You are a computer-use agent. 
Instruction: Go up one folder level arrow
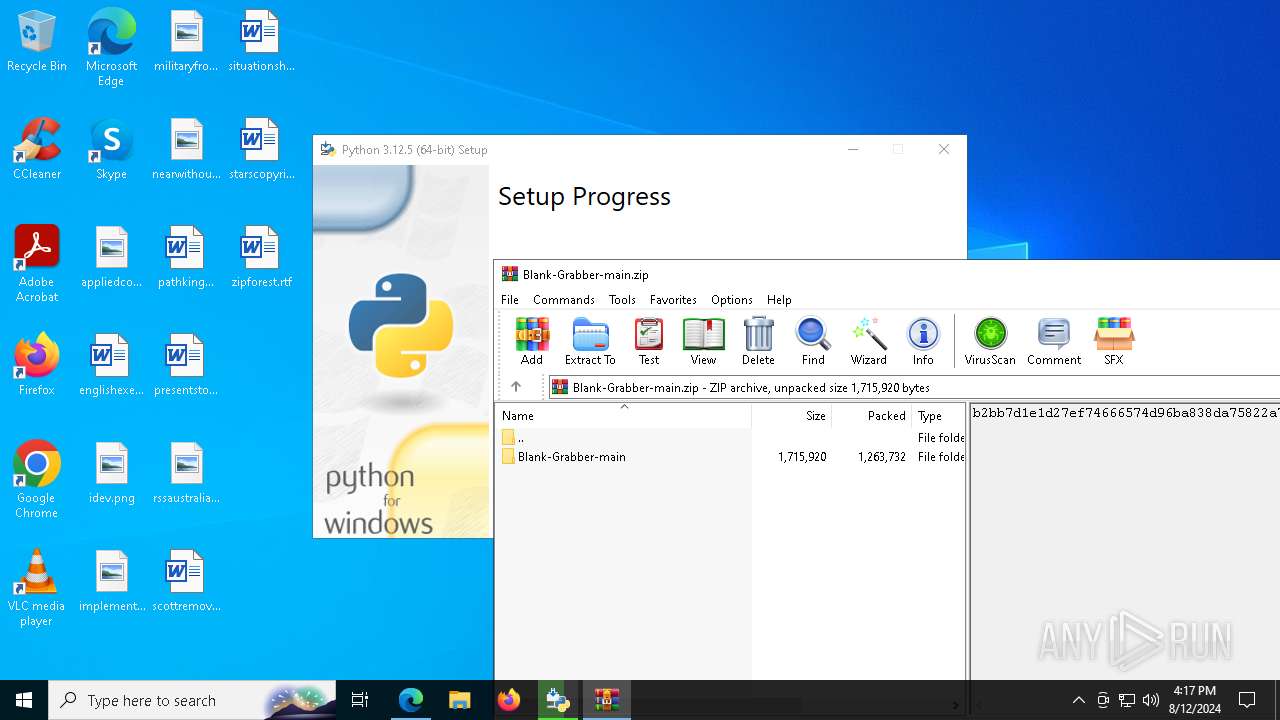point(516,387)
